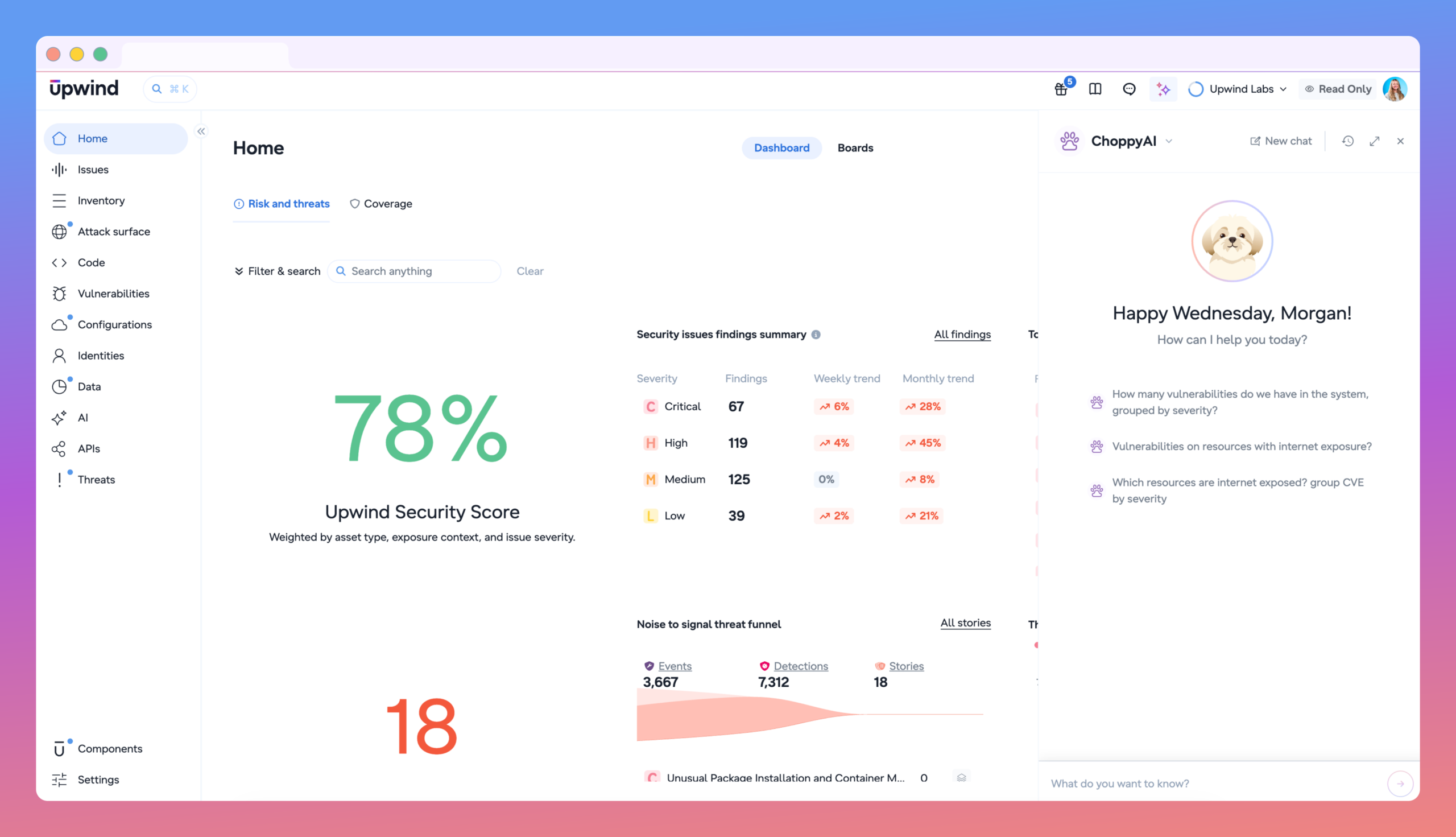Clear the filter search
The height and width of the screenshot is (837, 1456).
point(530,271)
